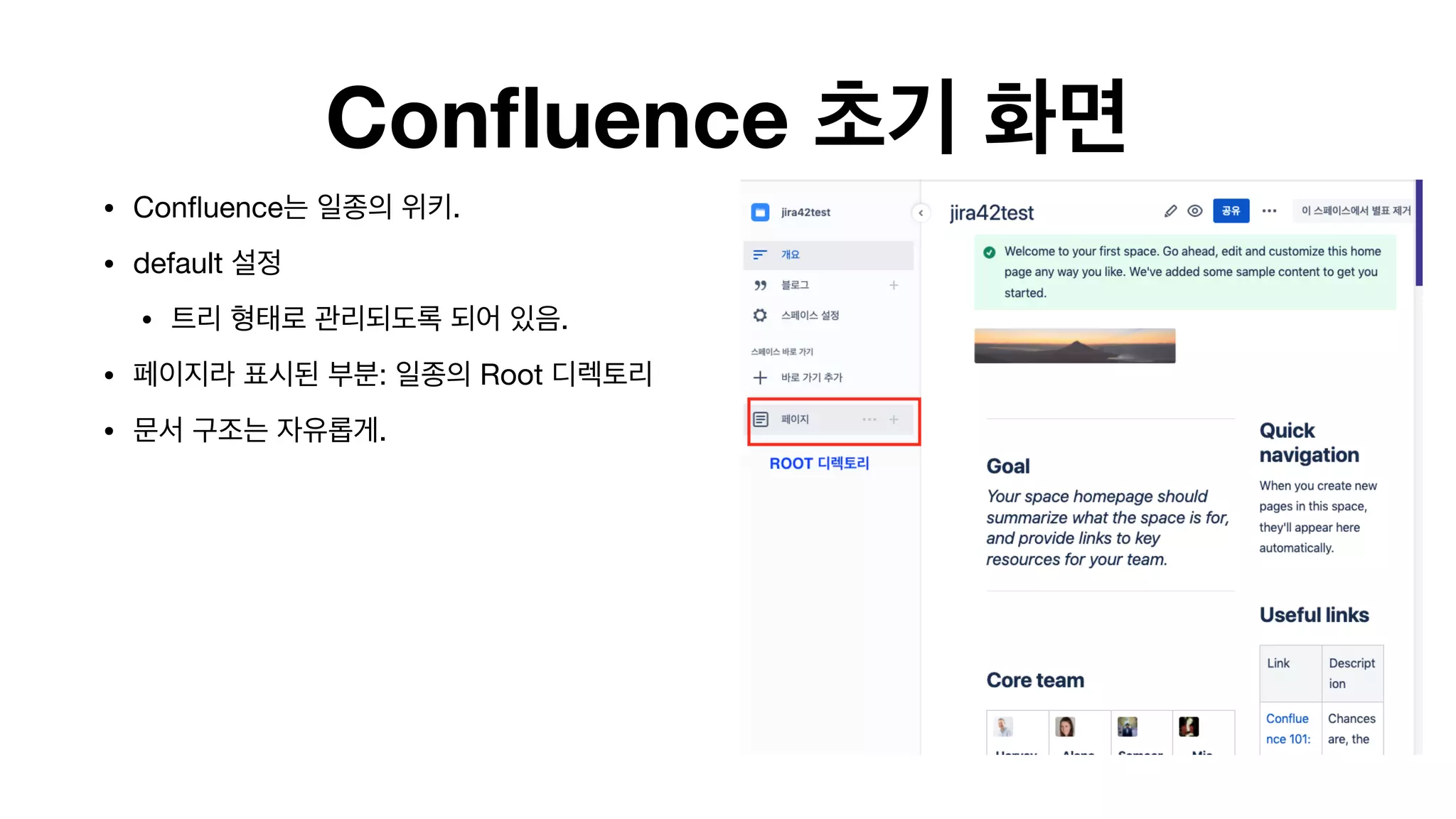The width and height of the screenshot is (1456, 819).
Task: Click the Goal heading
Action: point(1007,466)
